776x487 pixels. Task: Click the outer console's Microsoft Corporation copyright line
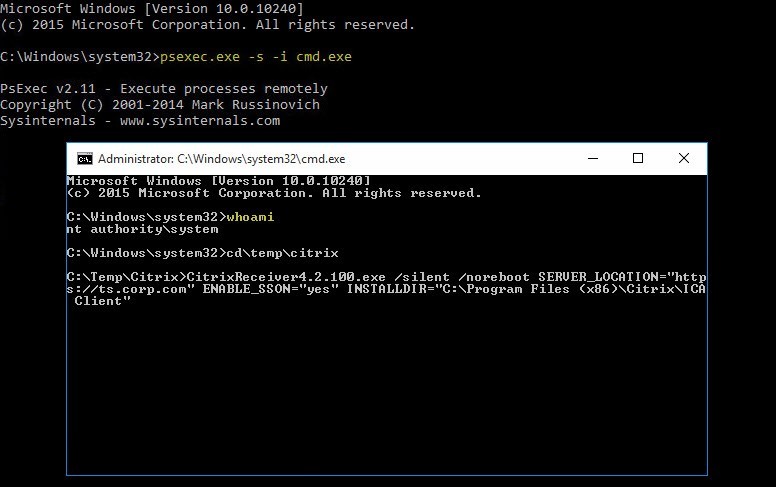[x=207, y=25]
